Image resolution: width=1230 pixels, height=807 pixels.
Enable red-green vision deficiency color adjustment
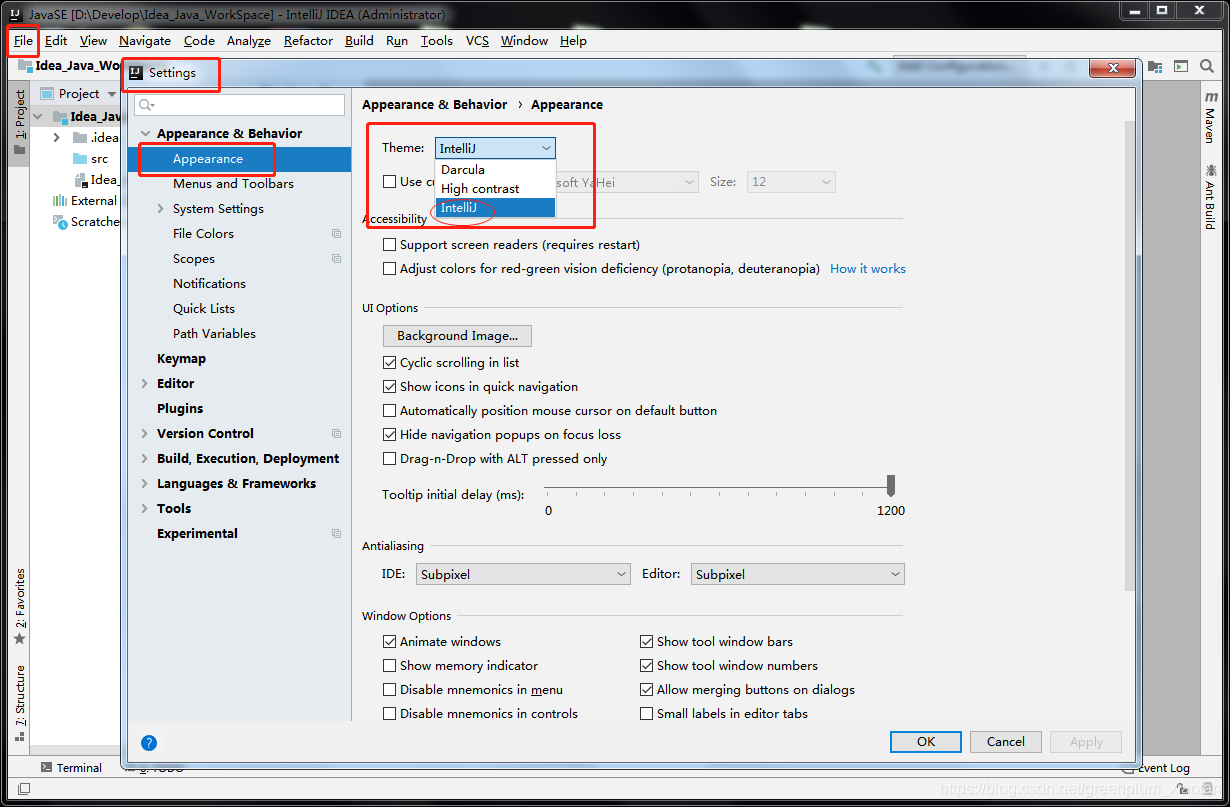click(390, 269)
